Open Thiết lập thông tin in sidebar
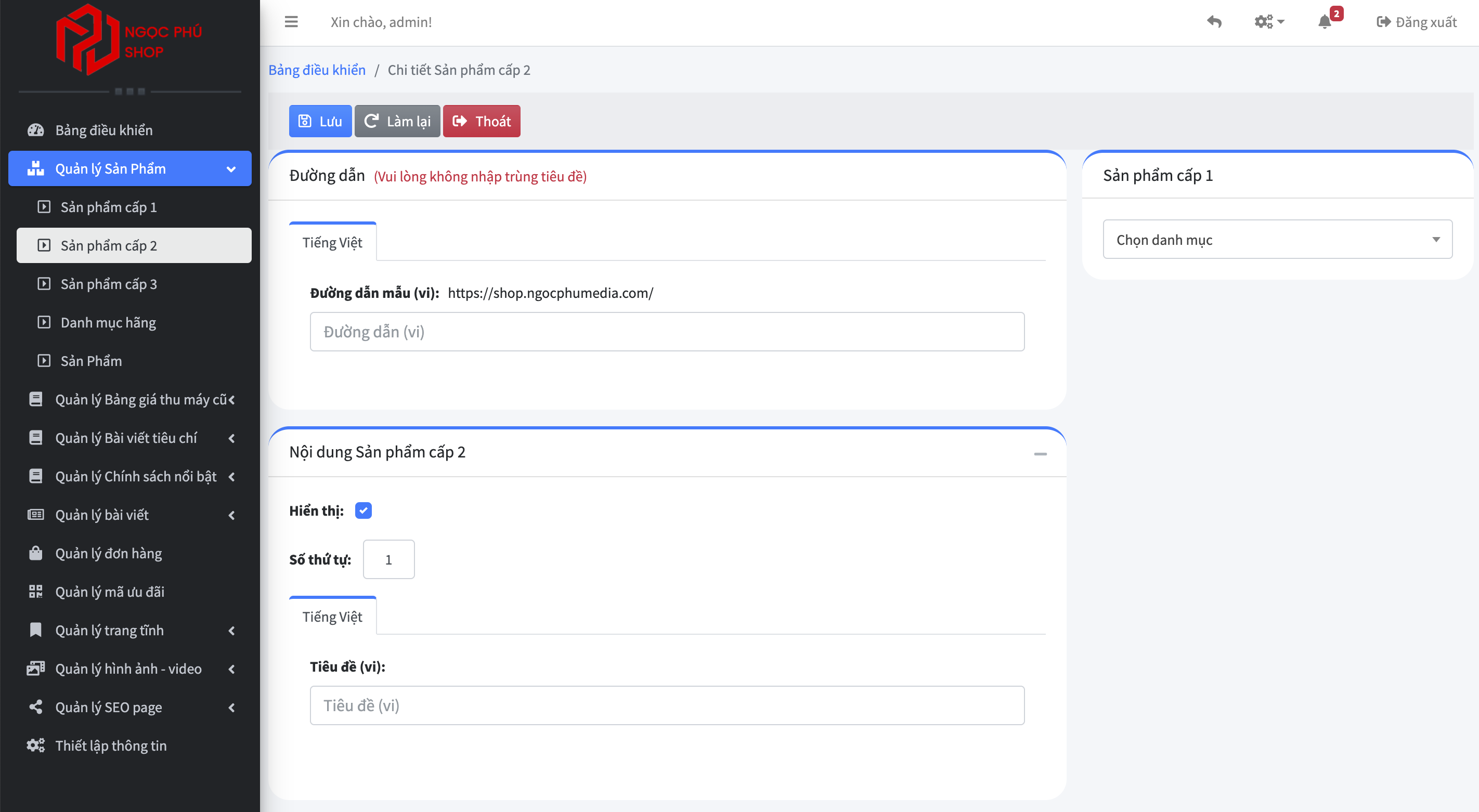The width and height of the screenshot is (1479, 812). tap(110, 745)
